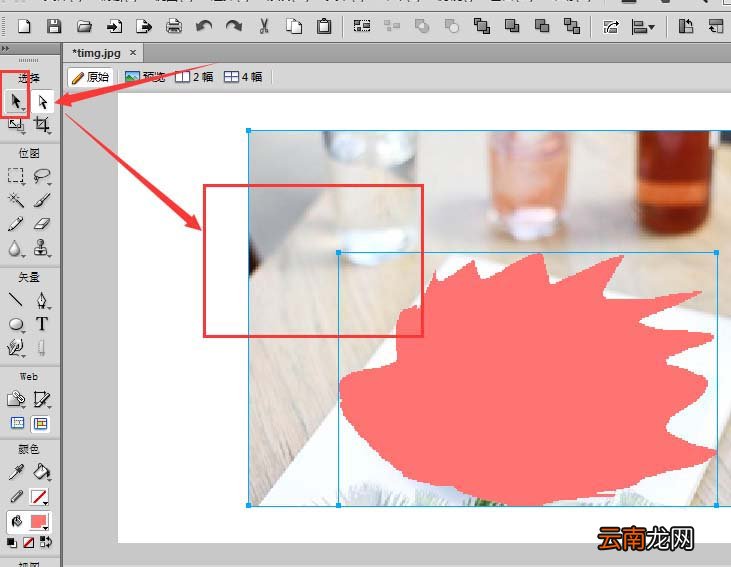Select the Pen tool
731x567 pixels.
pyautogui.click(x=42, y=300)
